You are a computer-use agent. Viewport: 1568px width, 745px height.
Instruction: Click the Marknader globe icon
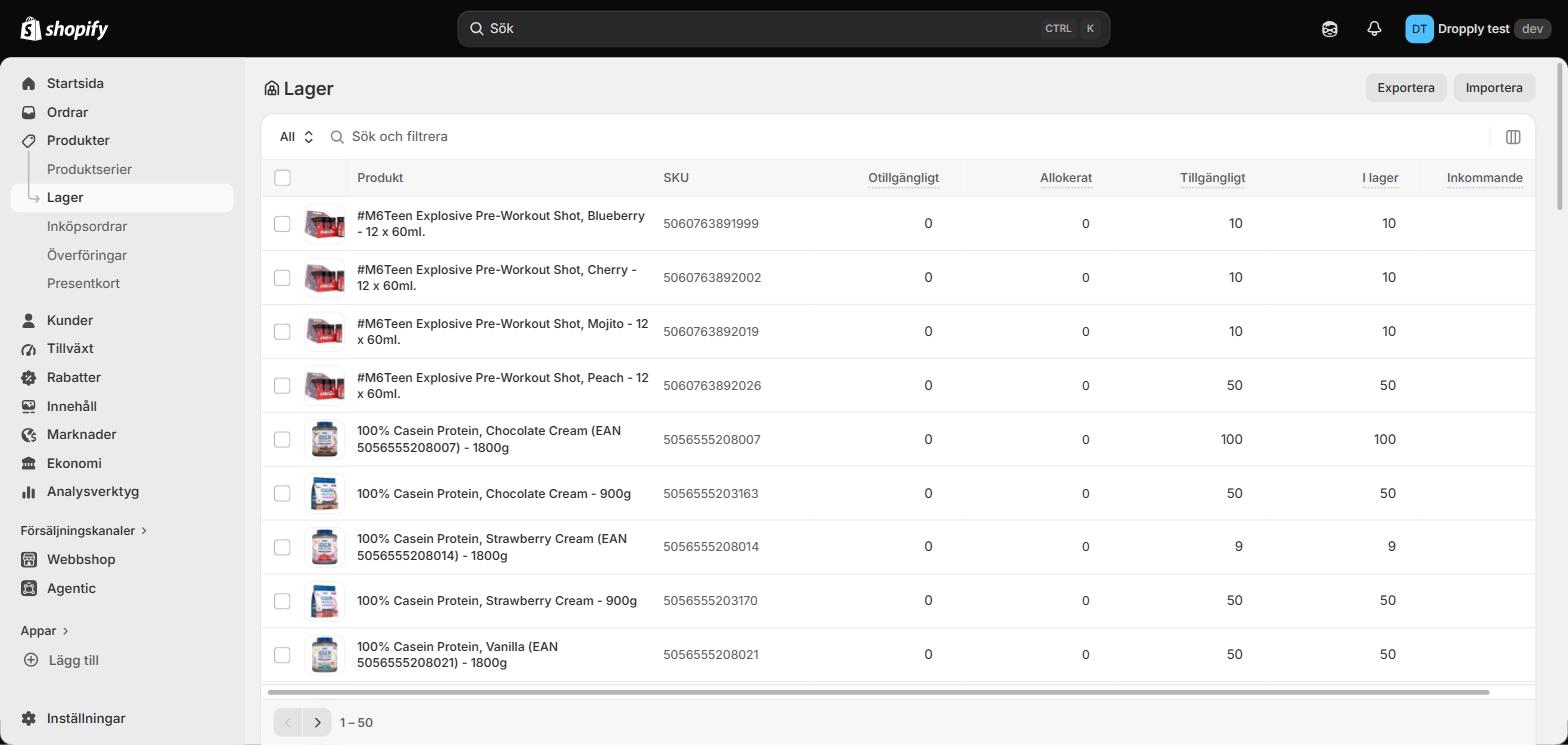coord(29,435)
